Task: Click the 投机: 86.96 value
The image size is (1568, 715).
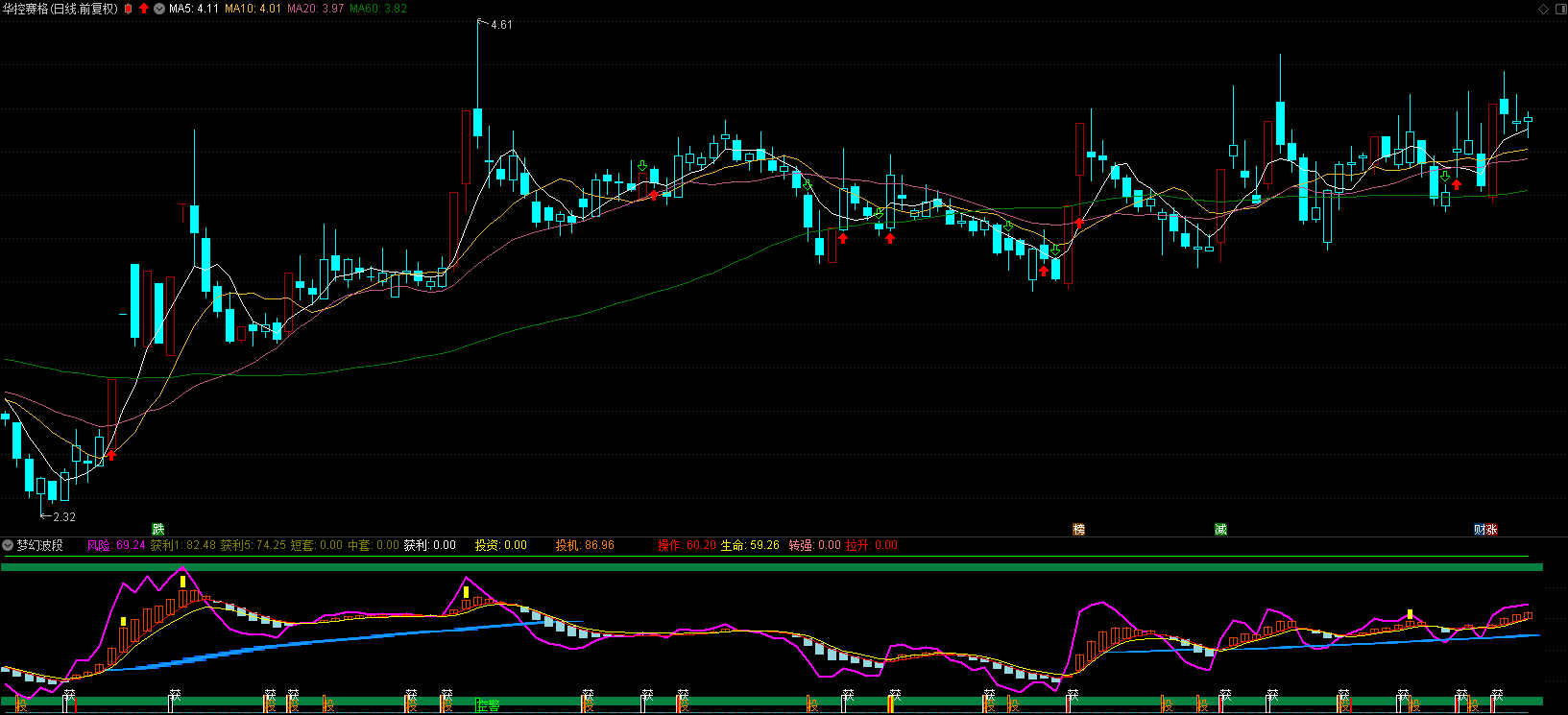Action: 585,545
